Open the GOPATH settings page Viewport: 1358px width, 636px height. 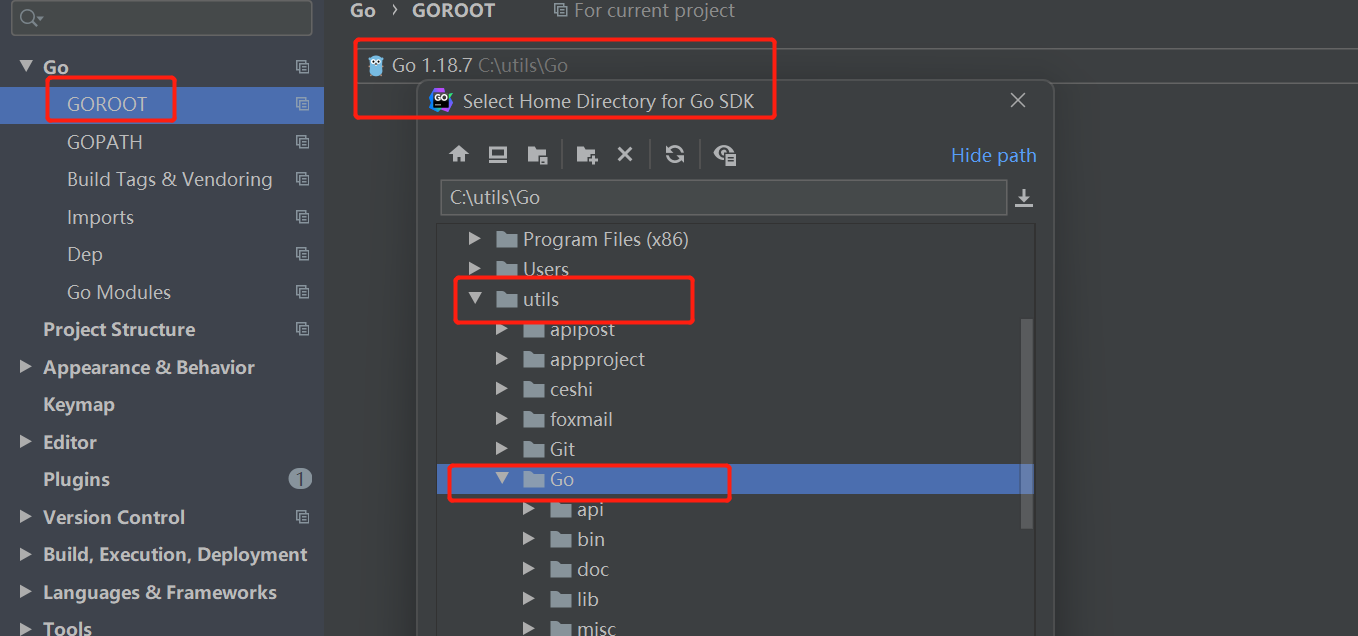[105, 142]
